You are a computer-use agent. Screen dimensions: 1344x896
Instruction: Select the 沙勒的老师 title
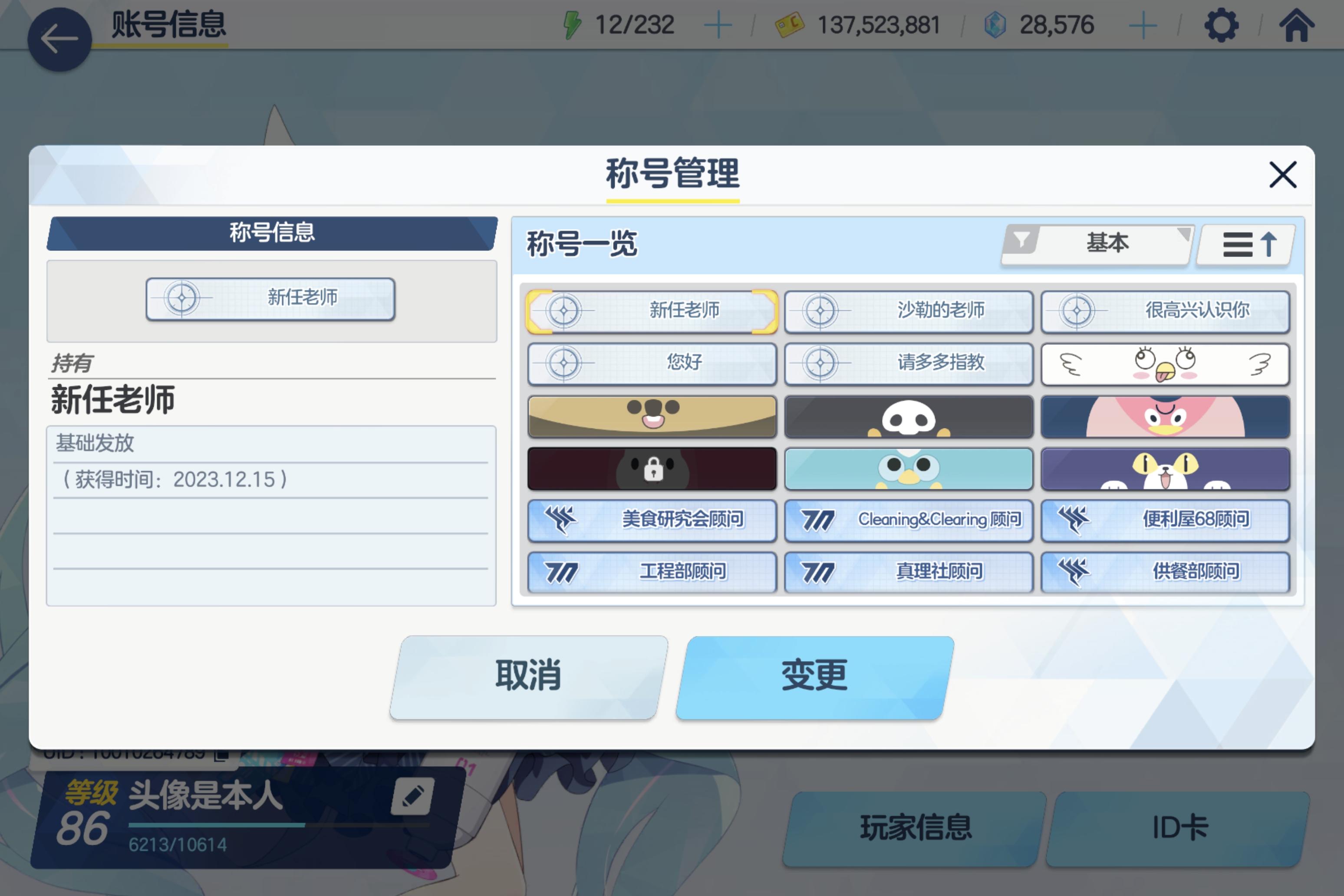click(x=909, y=312)
